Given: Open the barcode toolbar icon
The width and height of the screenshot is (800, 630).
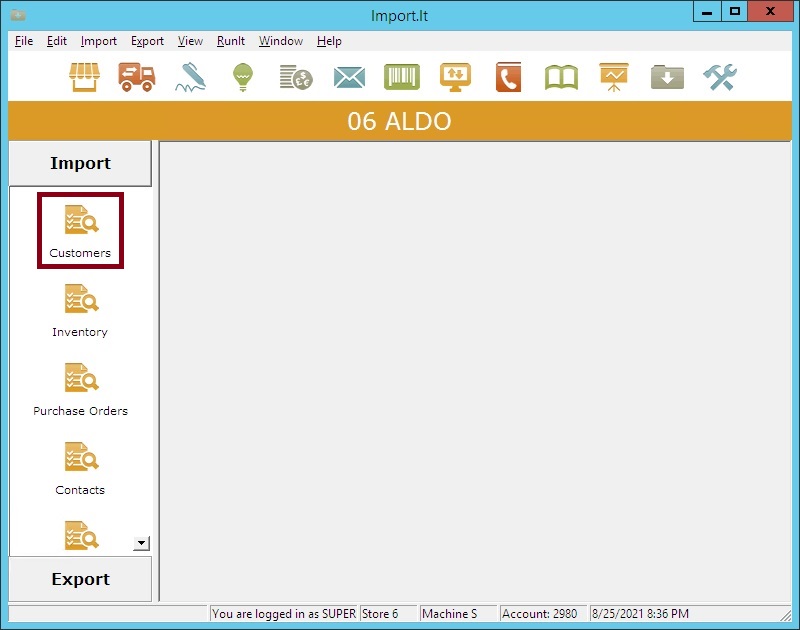Looking at the screenshot, I should tap(402, 77).
